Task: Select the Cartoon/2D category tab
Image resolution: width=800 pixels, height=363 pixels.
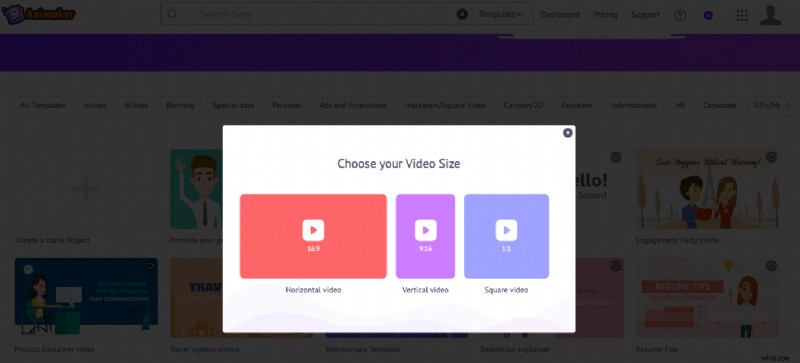Action: tap(523, 105)
